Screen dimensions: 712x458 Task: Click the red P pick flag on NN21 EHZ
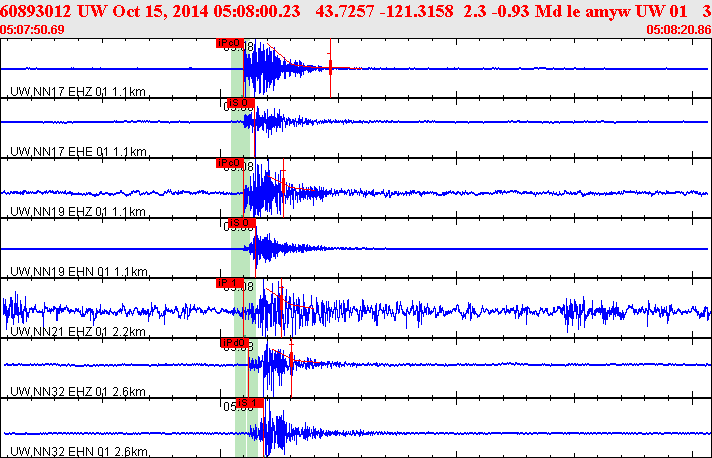(228, 283)
